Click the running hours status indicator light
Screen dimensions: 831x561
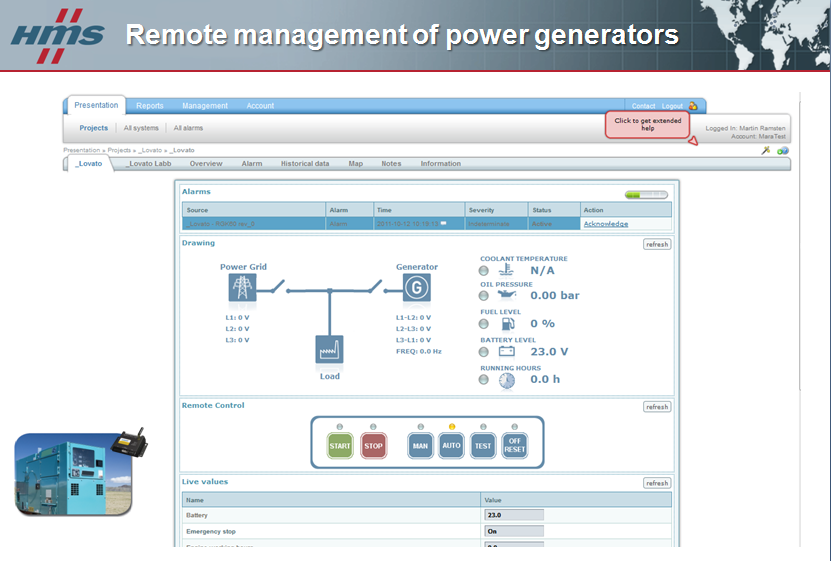click(483, 380)
